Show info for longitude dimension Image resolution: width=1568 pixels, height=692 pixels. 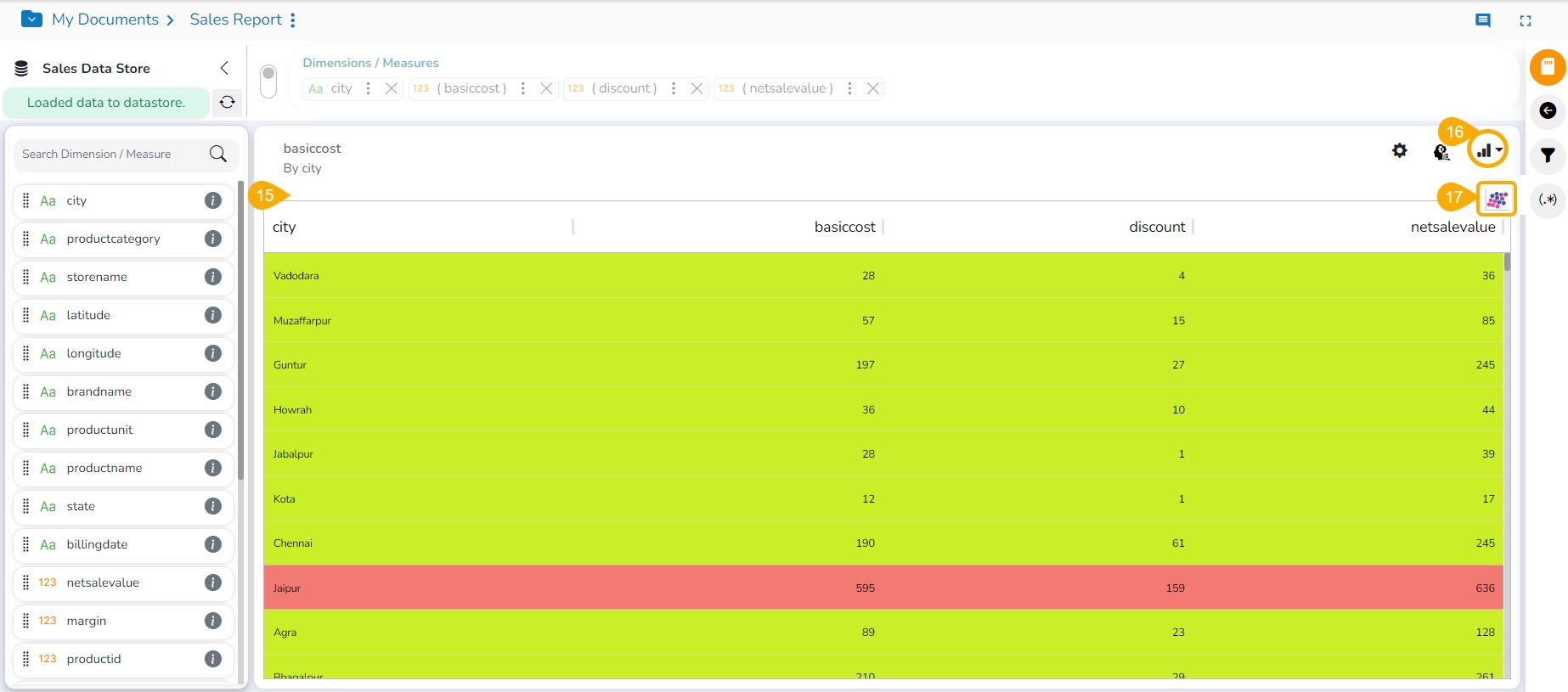[213, 353]
